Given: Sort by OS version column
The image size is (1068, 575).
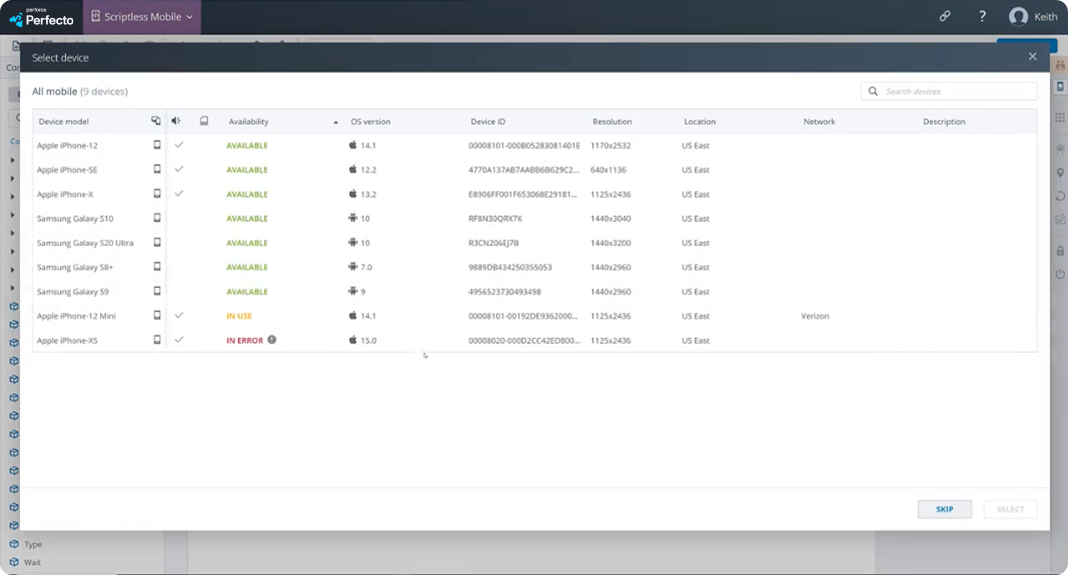Looking at the screenshot, I should 371,121.
